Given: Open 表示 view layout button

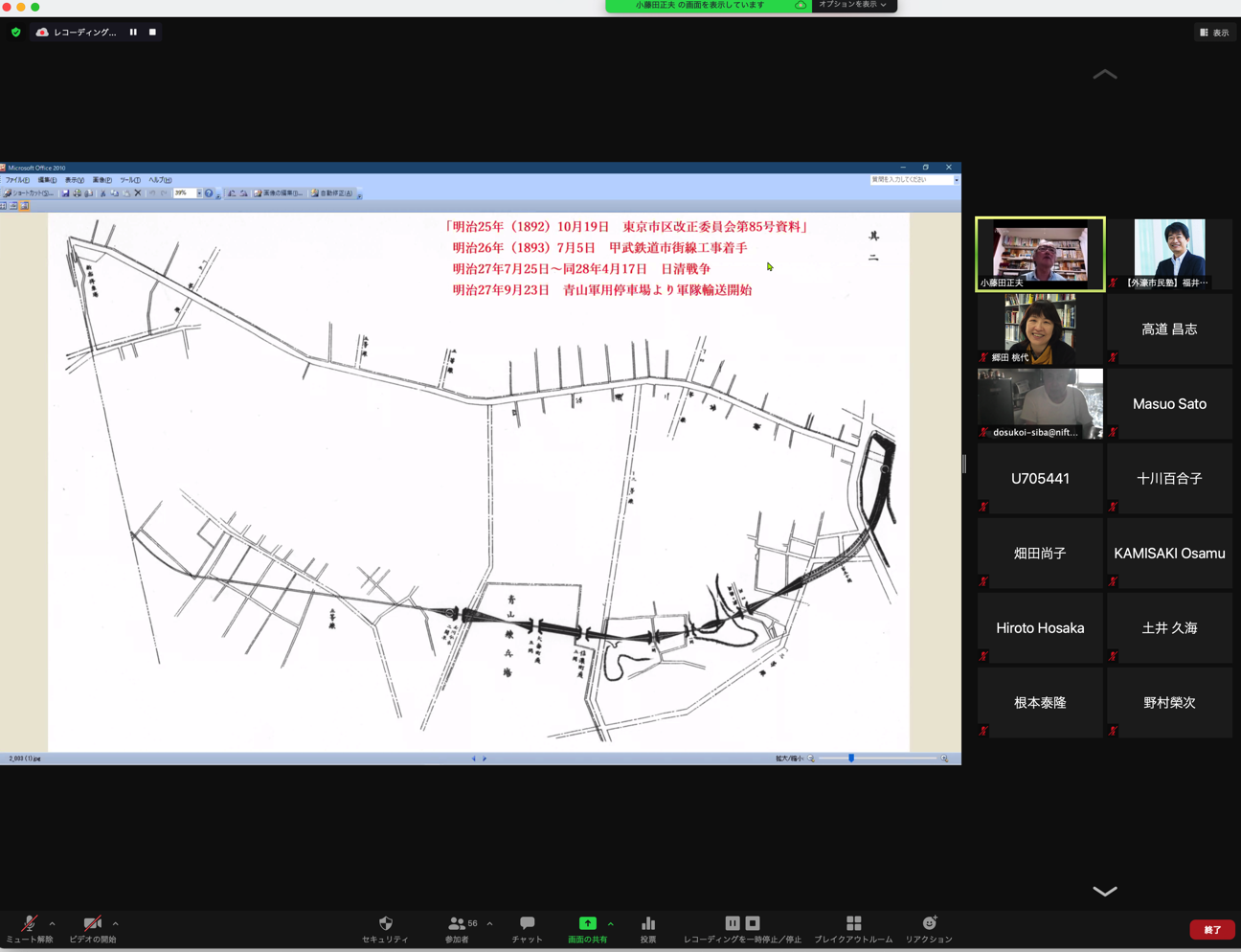Looking at the screenshot, I should 1214,33.
